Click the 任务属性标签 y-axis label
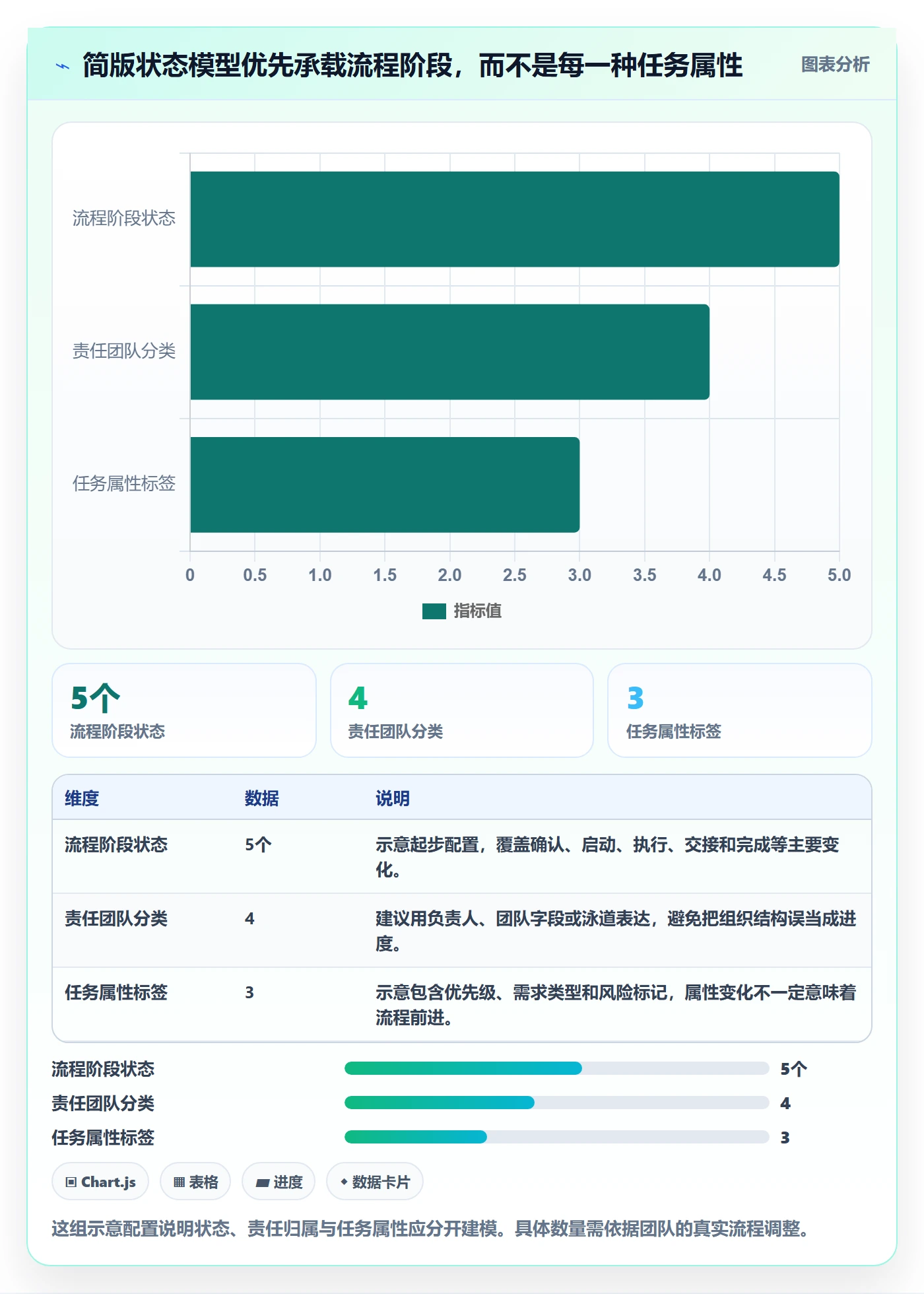Viewport: 924px width, 1294px height. [x=124, y=484]
